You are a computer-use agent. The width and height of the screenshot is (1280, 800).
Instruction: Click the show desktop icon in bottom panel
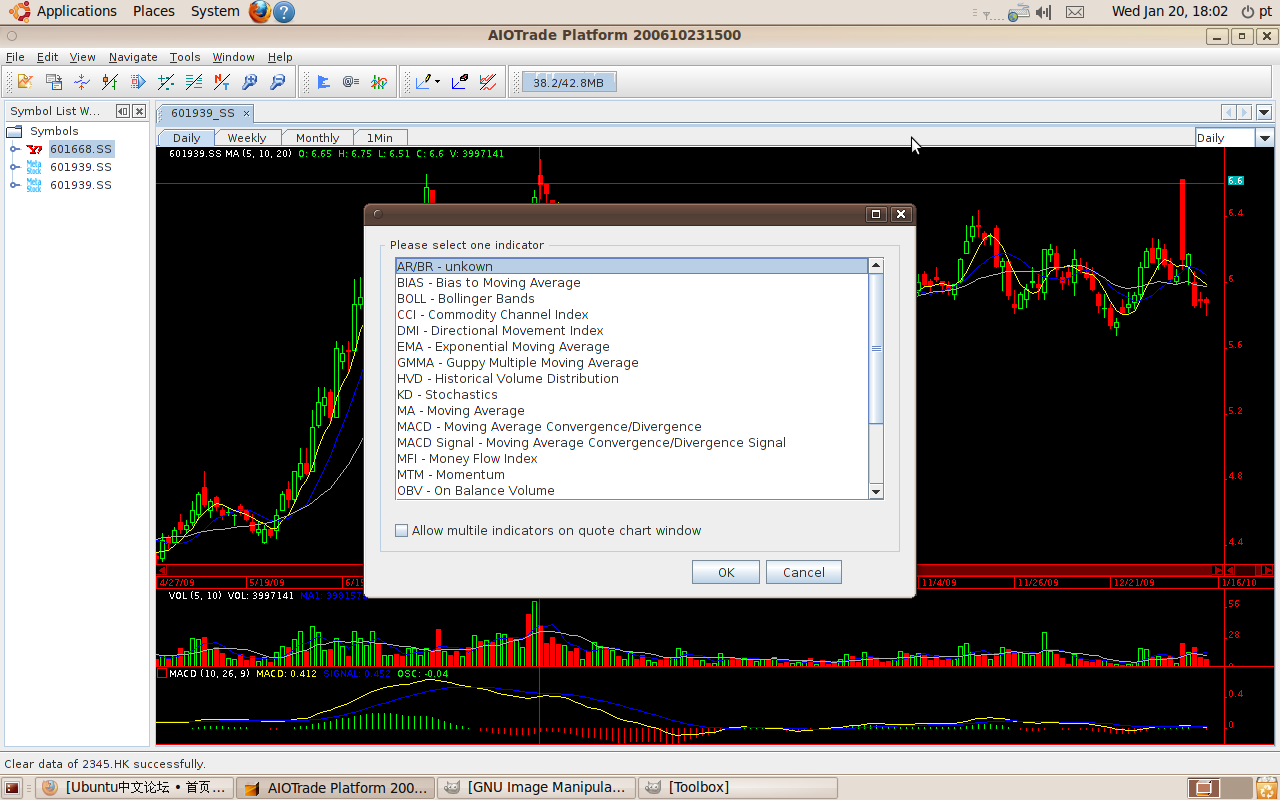tap(12, 788)
